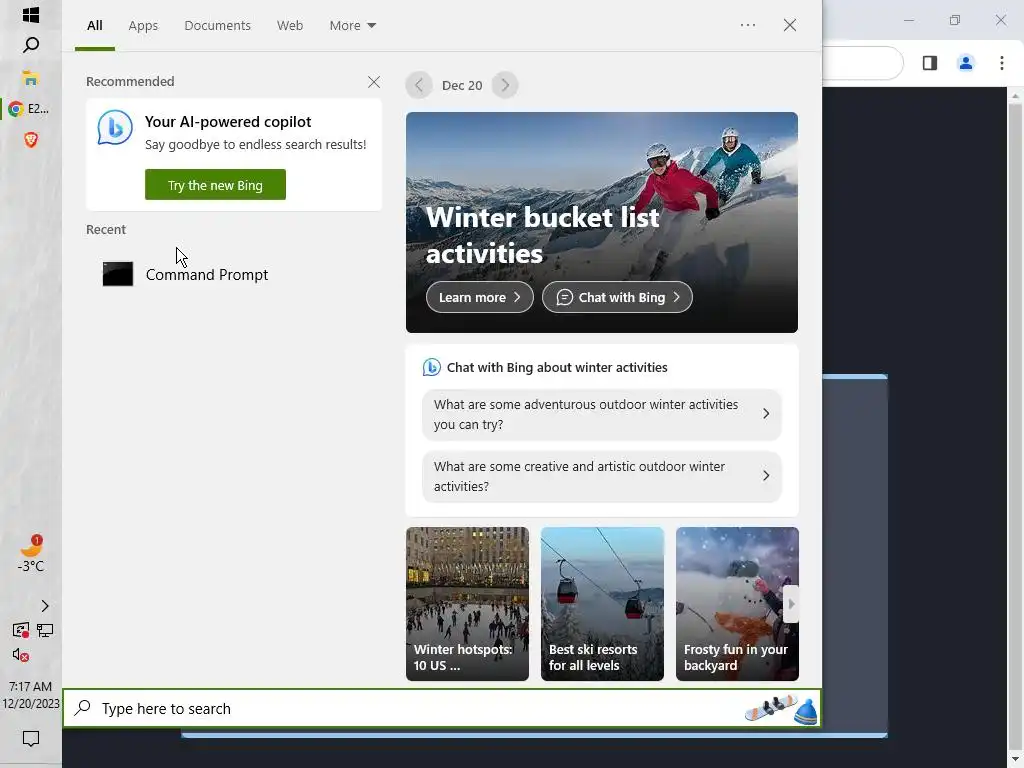Click Try the new Bing button
The image size is (1024, 768).
coord(216,185)
